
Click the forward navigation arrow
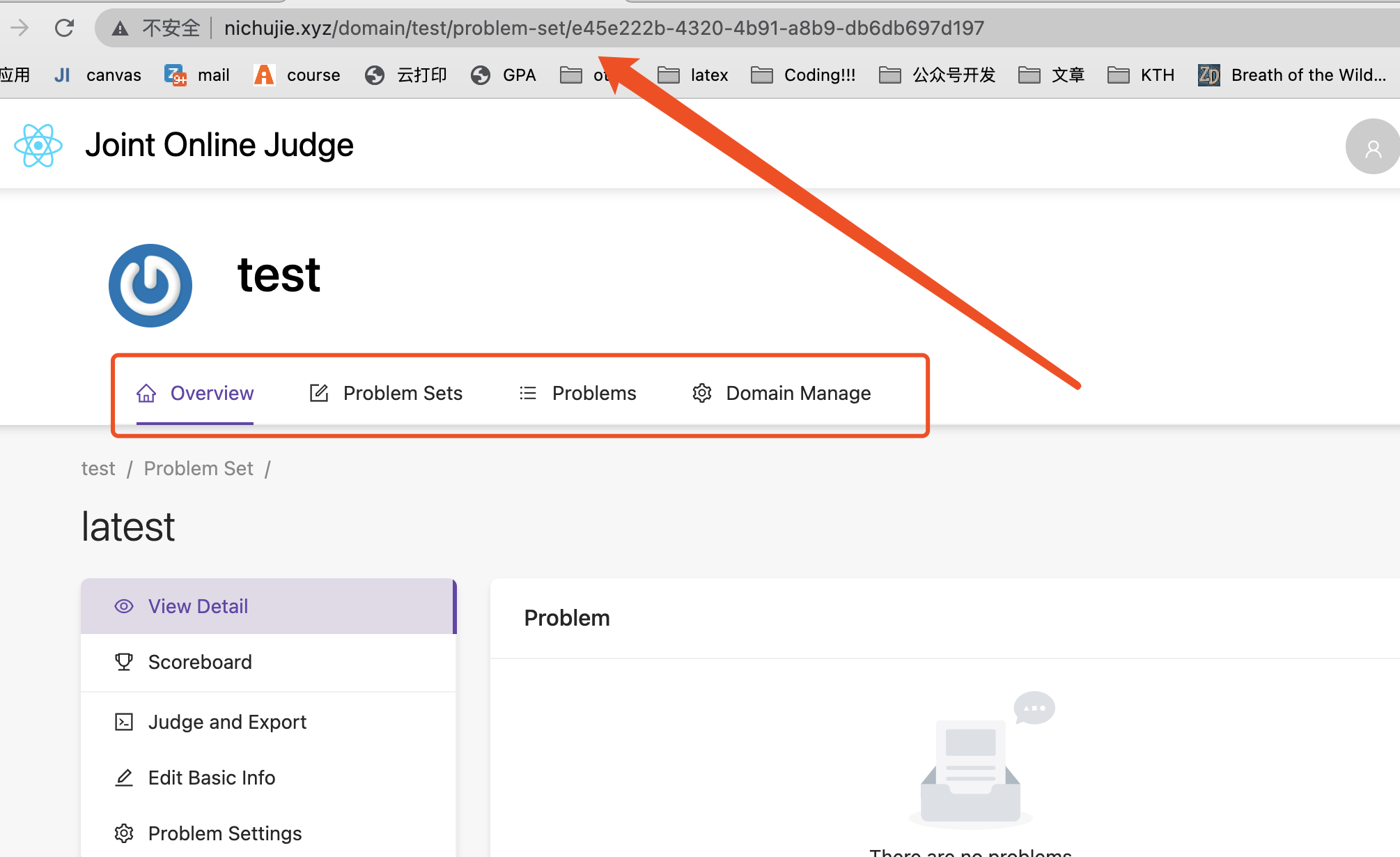pos(20,28)
